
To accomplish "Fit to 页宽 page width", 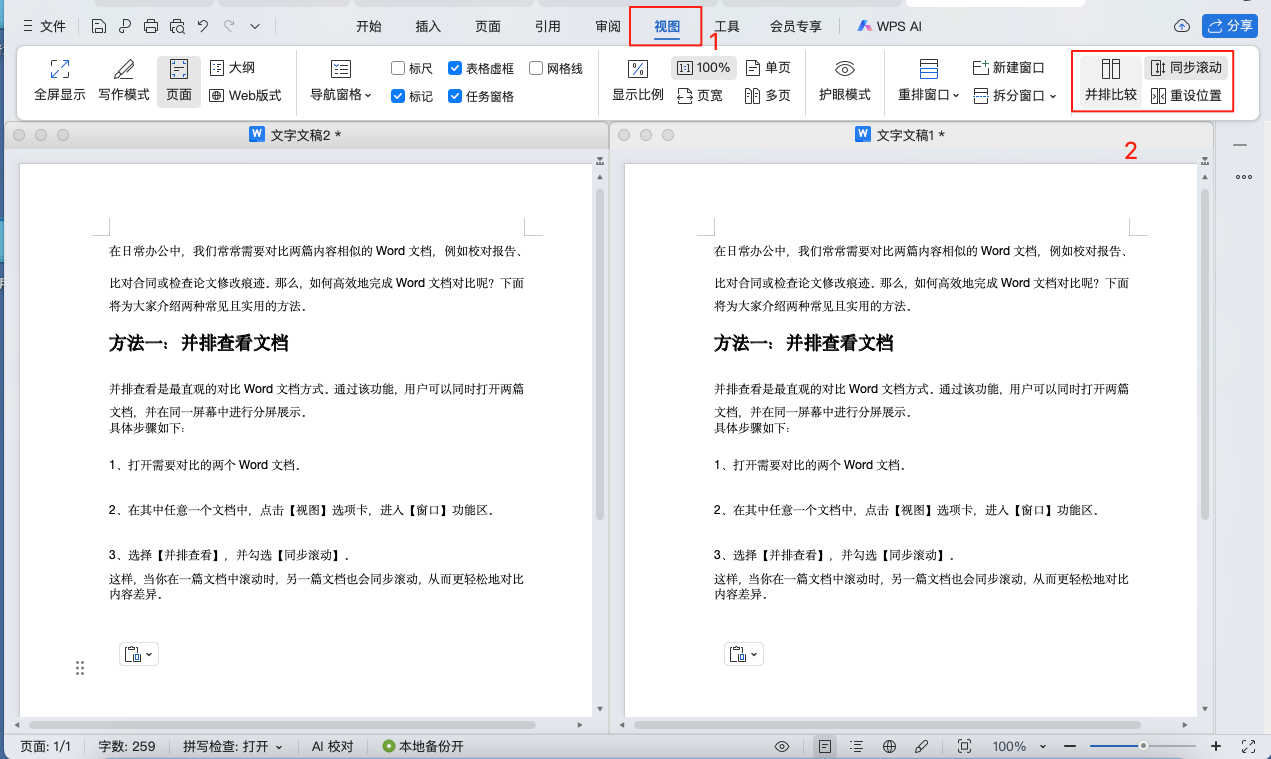I will pos(700,96).
